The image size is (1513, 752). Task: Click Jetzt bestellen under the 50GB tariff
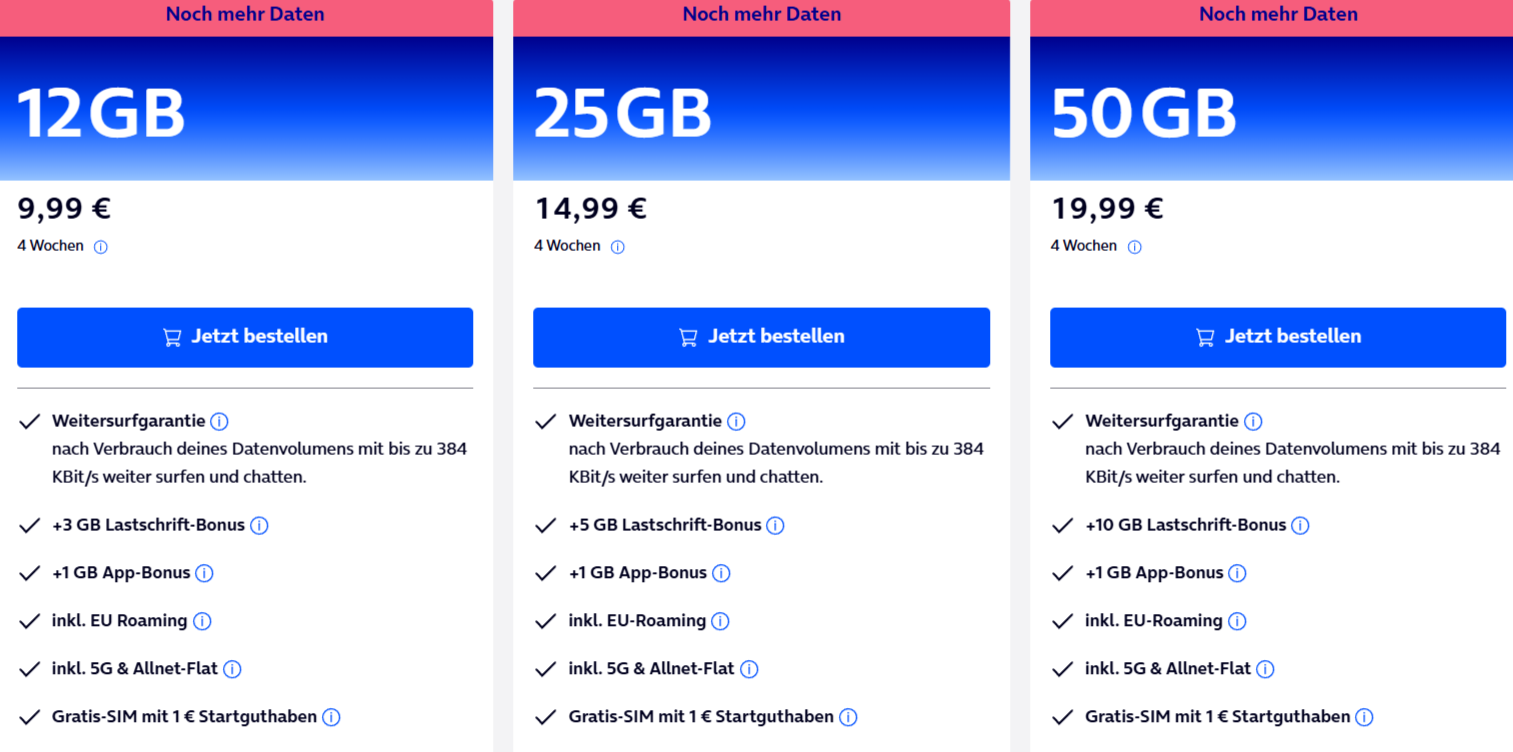(1278, 337)
